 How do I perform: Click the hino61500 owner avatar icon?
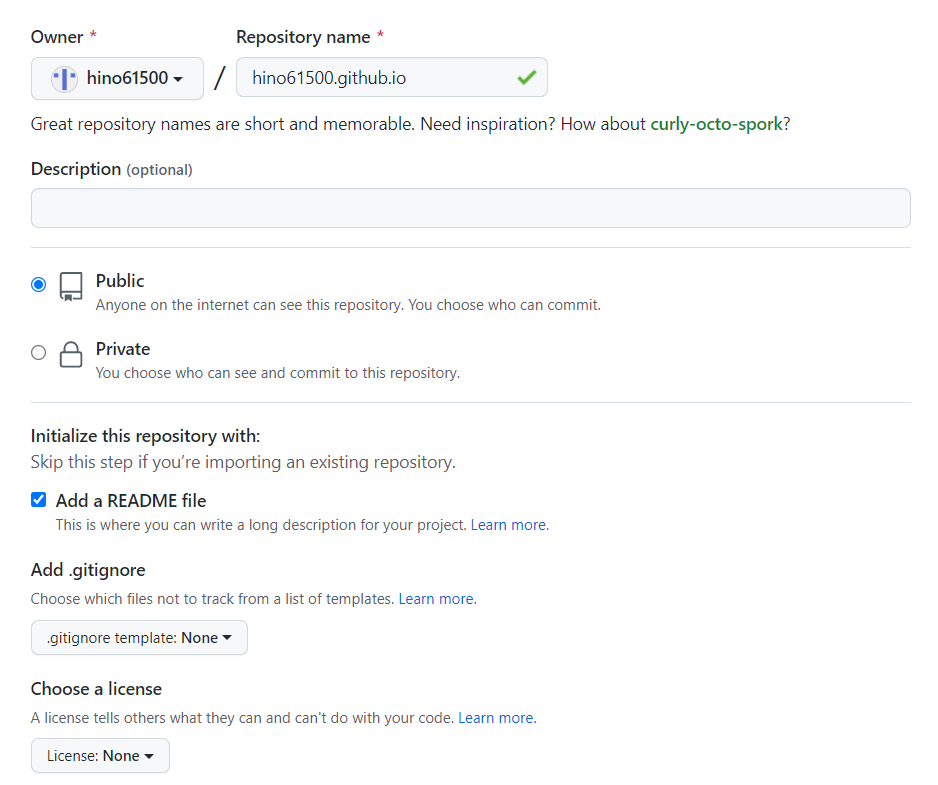[x=64, y=78]
